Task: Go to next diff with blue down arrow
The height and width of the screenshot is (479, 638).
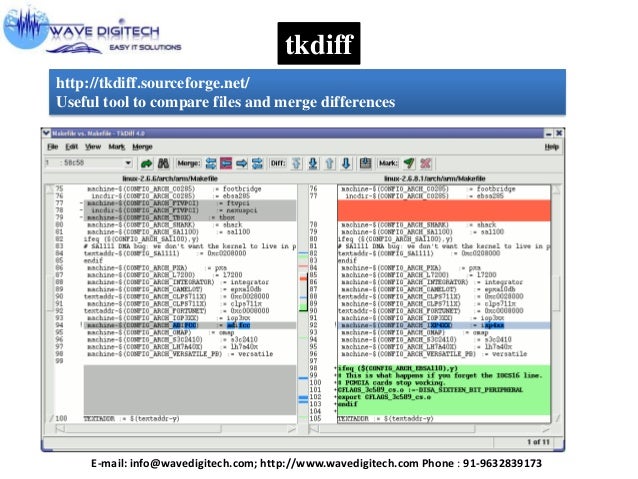Action: (x=346, y=164)
